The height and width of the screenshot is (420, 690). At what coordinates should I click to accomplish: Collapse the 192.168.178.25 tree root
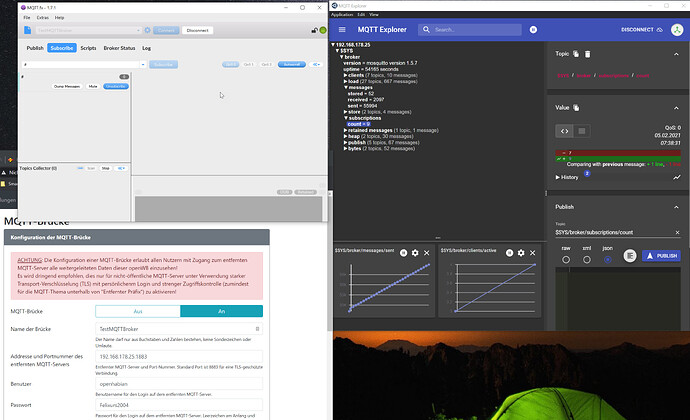click(x=333, y=44)
